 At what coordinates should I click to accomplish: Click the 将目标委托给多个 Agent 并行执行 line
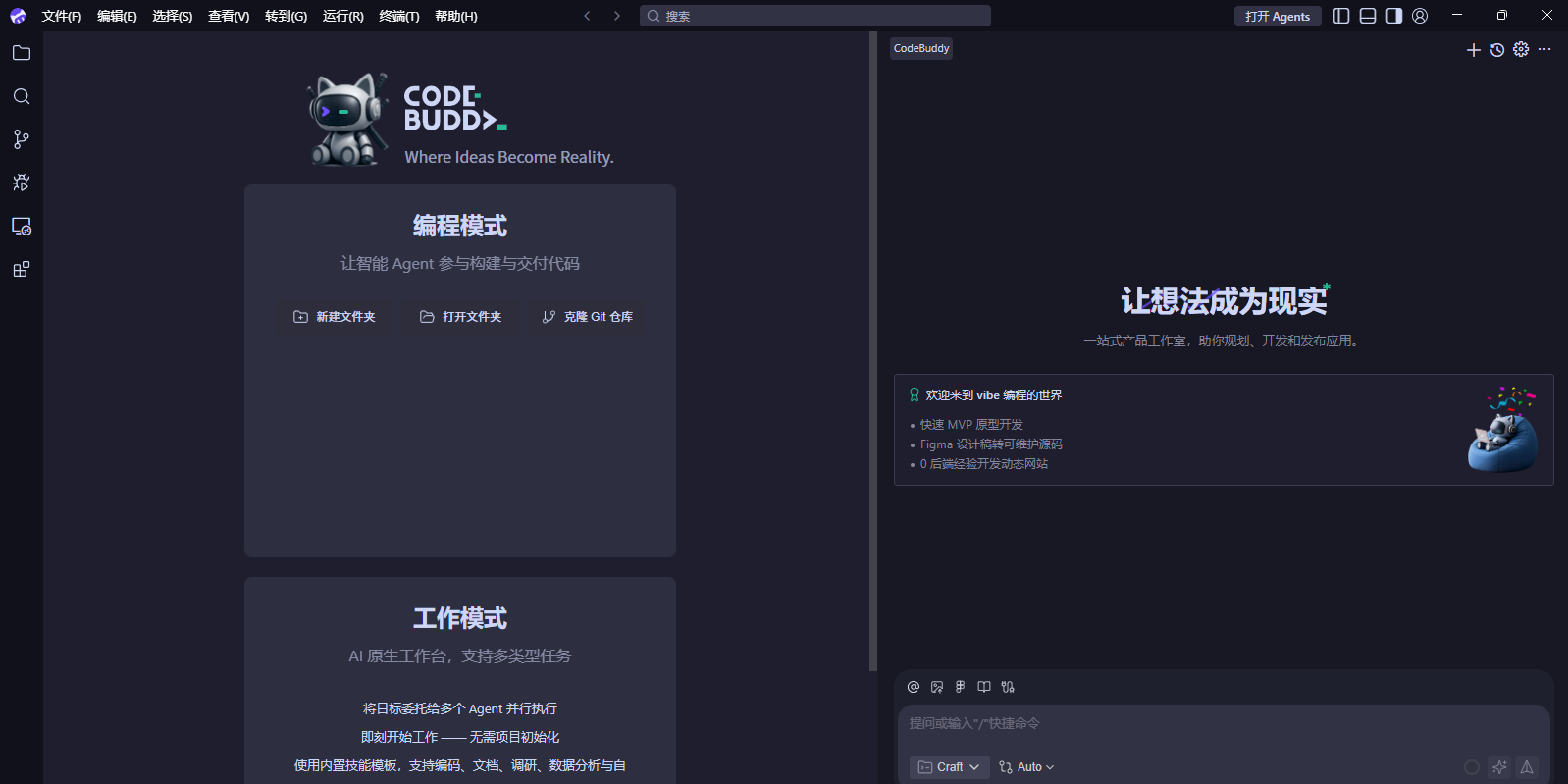coord(460,708)
